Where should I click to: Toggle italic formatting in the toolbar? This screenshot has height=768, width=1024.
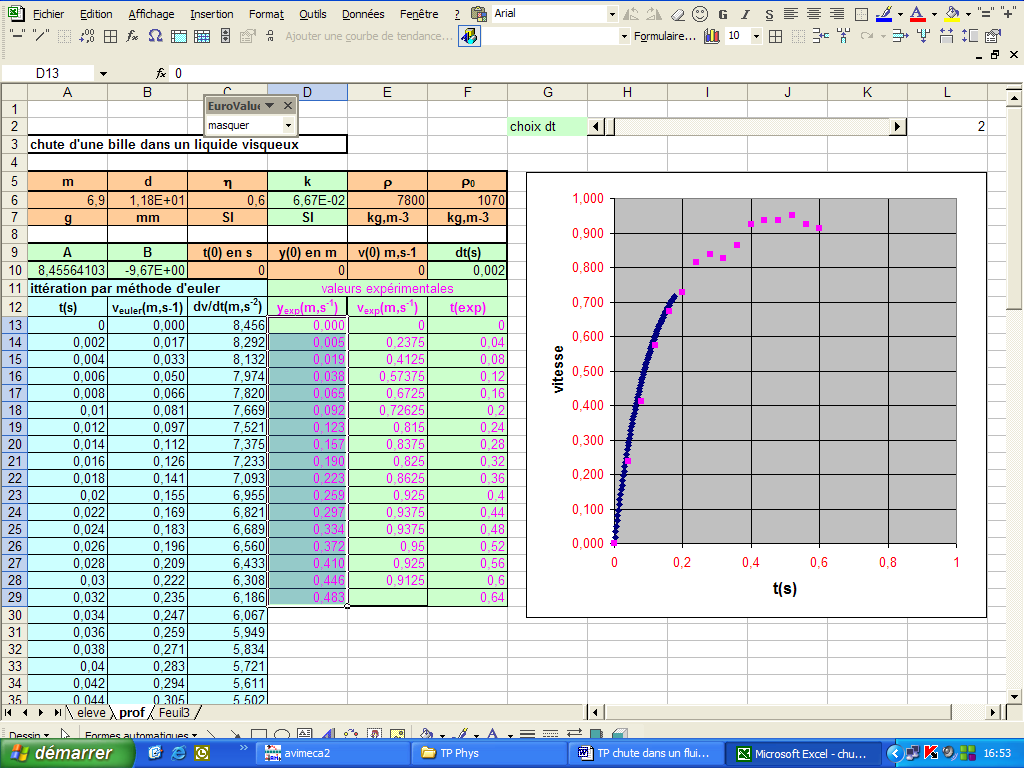(744, 15)
